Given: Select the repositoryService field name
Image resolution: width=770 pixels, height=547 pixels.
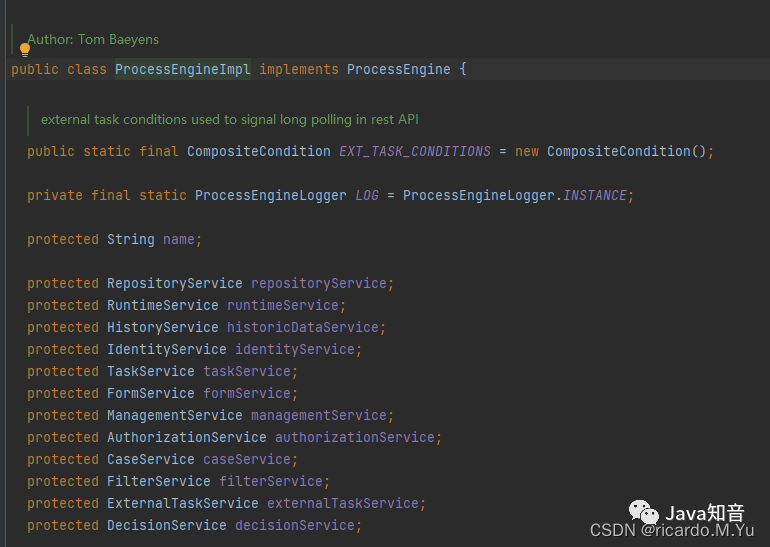Looking at the screenshot, I should click(x=320, y=283).
